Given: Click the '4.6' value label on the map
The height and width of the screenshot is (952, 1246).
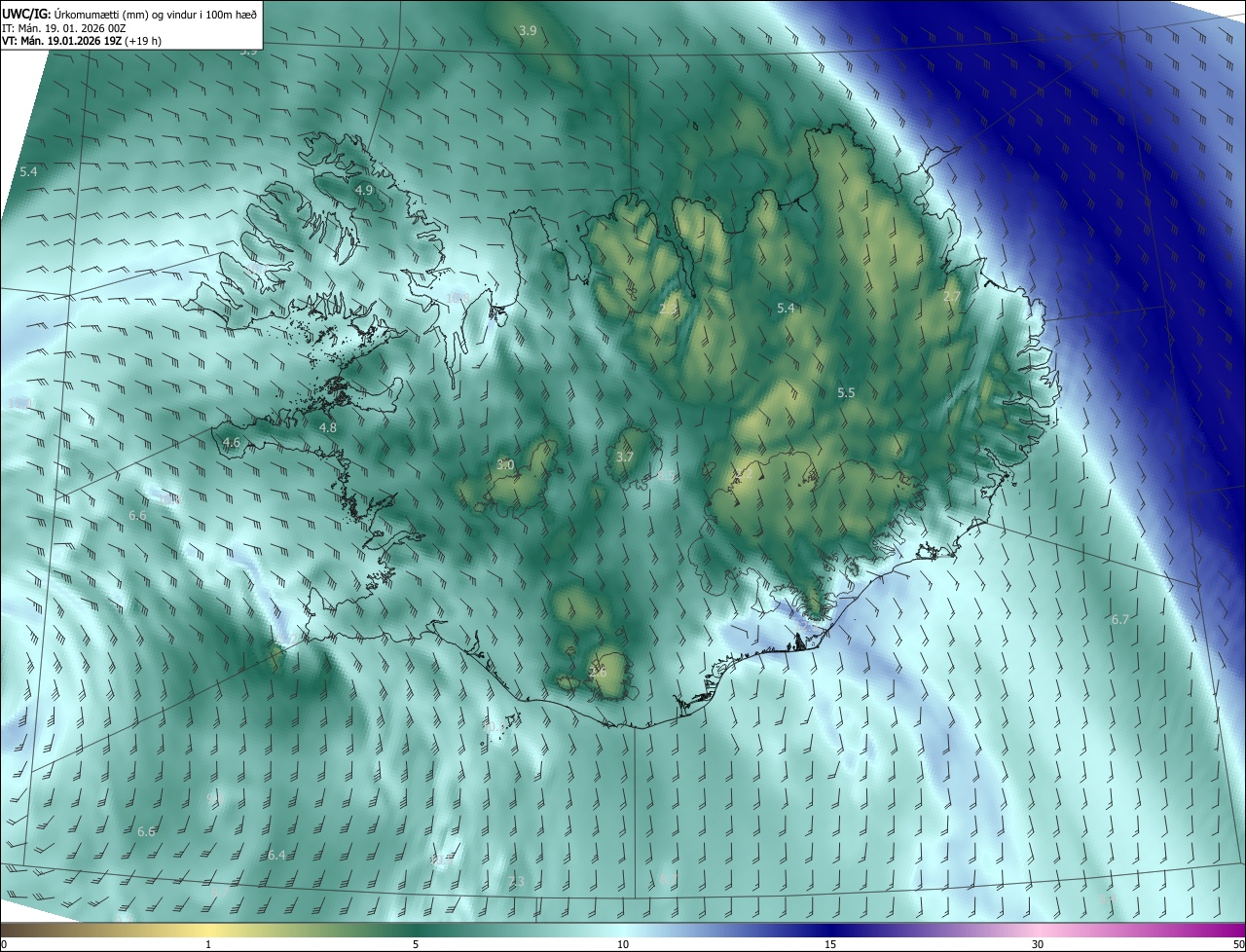Looking at the screenshot, I should (232, 442).
